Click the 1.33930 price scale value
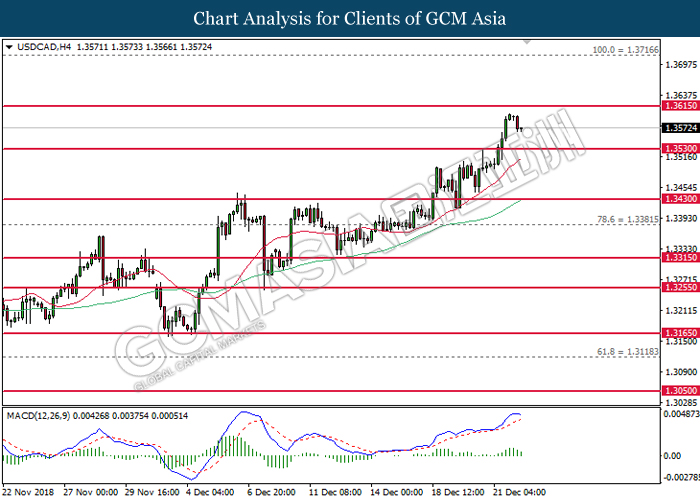The width and height of the screenshot is (700, 500). click(x=681, y=218)
